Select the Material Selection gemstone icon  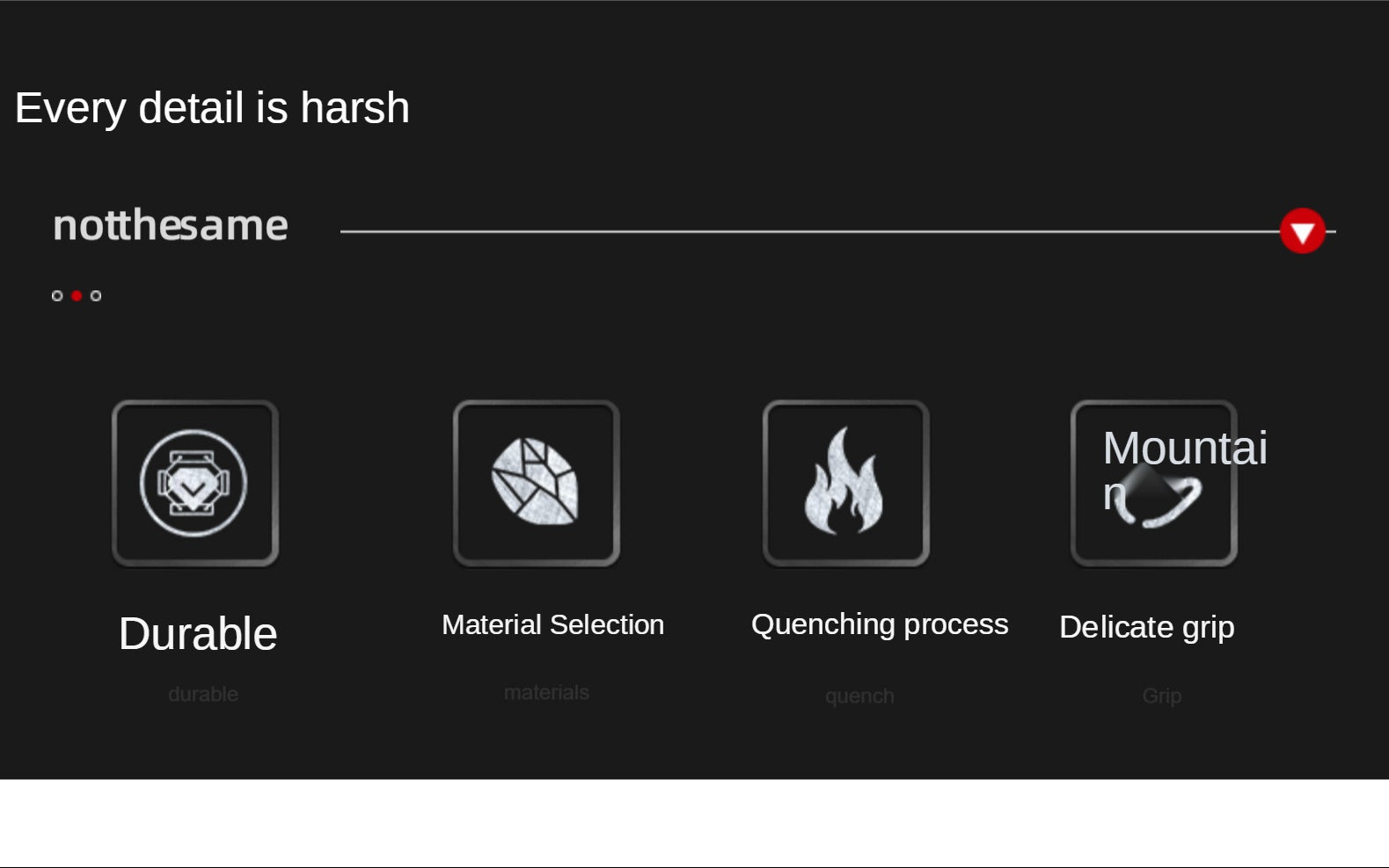[x=536, y=484]
